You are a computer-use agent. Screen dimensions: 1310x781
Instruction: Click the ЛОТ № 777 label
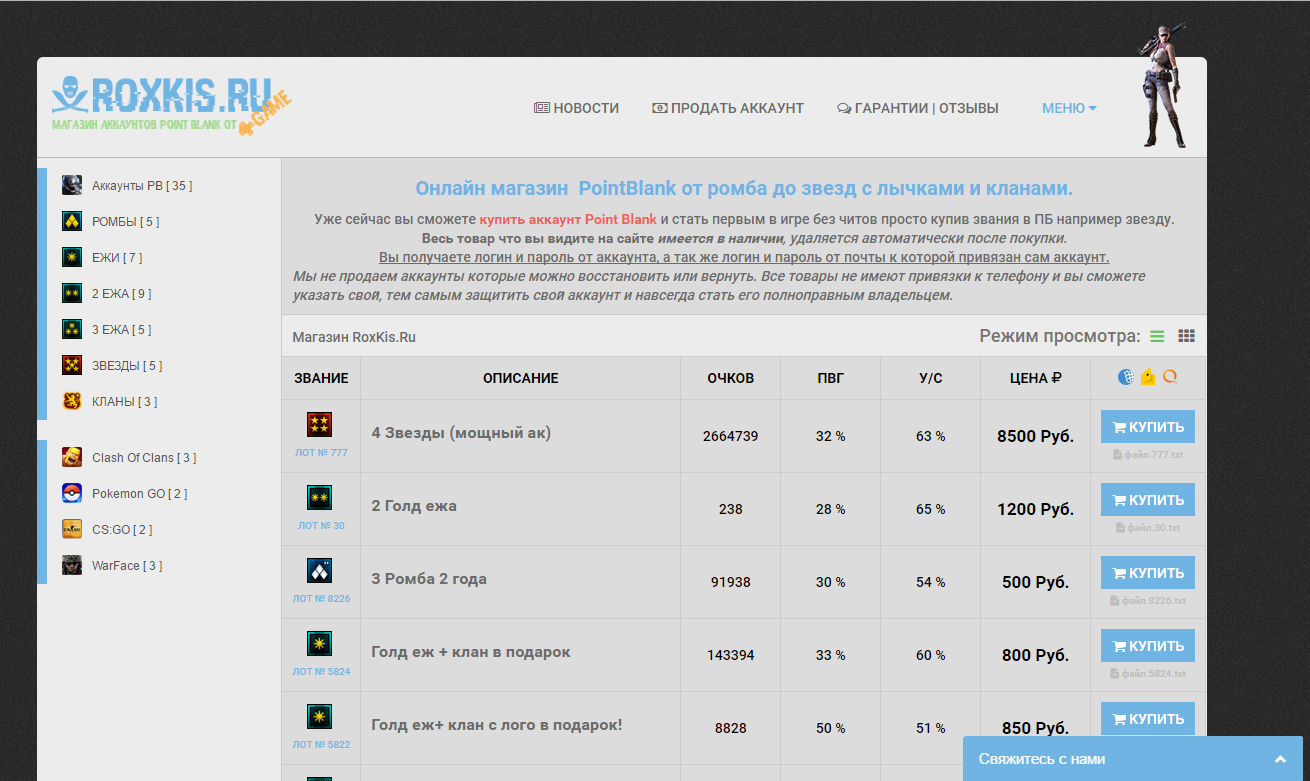321,452
